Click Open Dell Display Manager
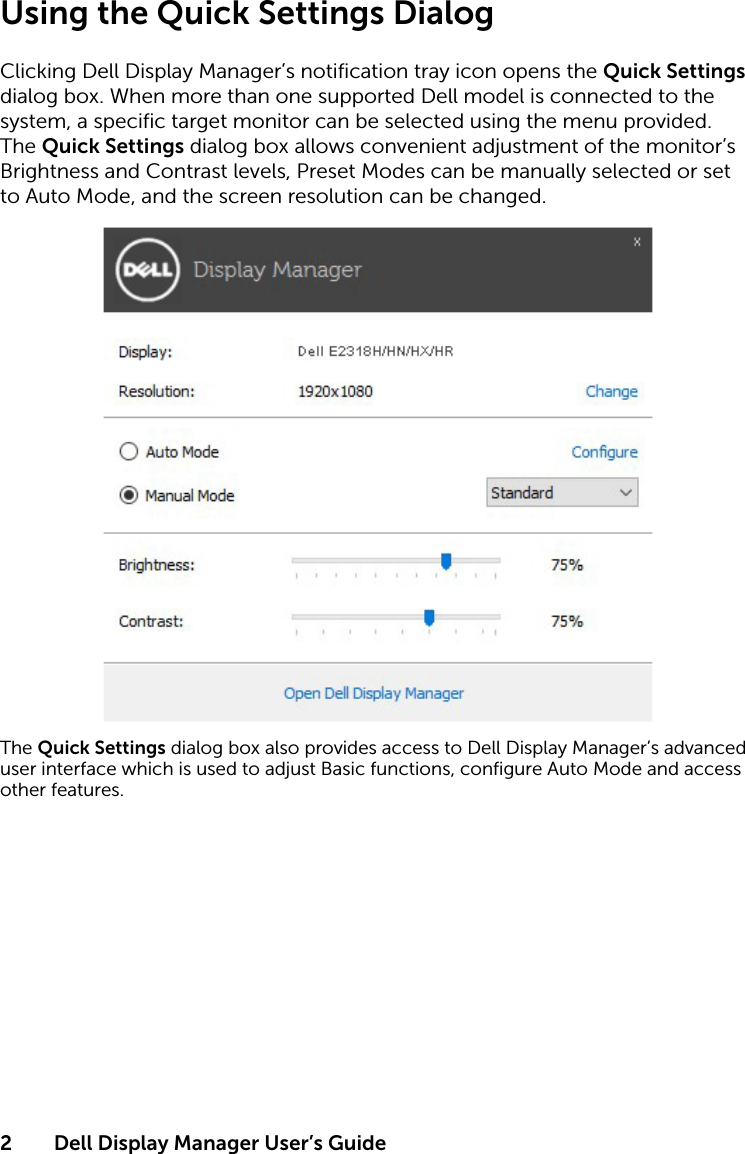This screenshot has width=745, height=1154. [373, 692]
